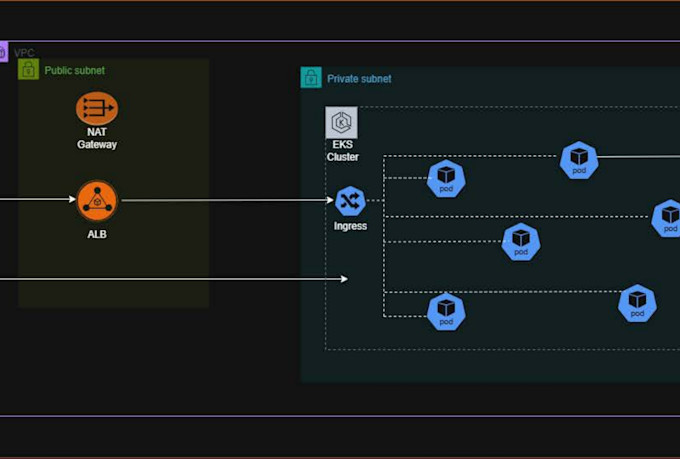680x459 pixels.
Task: Select the Public subnet lock icon
Action: [29, 69]
